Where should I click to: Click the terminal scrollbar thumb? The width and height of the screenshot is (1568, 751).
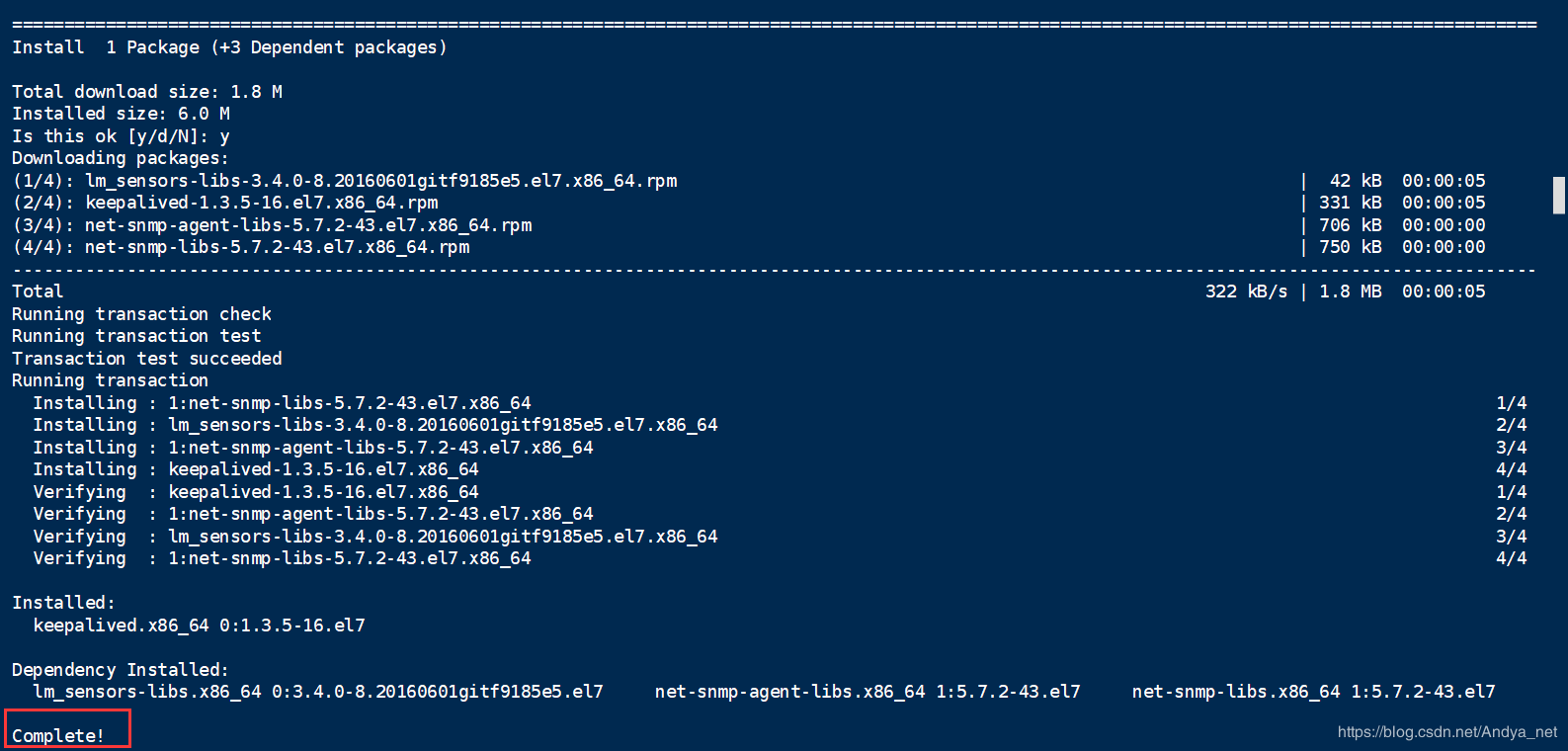coord(1558,195)
